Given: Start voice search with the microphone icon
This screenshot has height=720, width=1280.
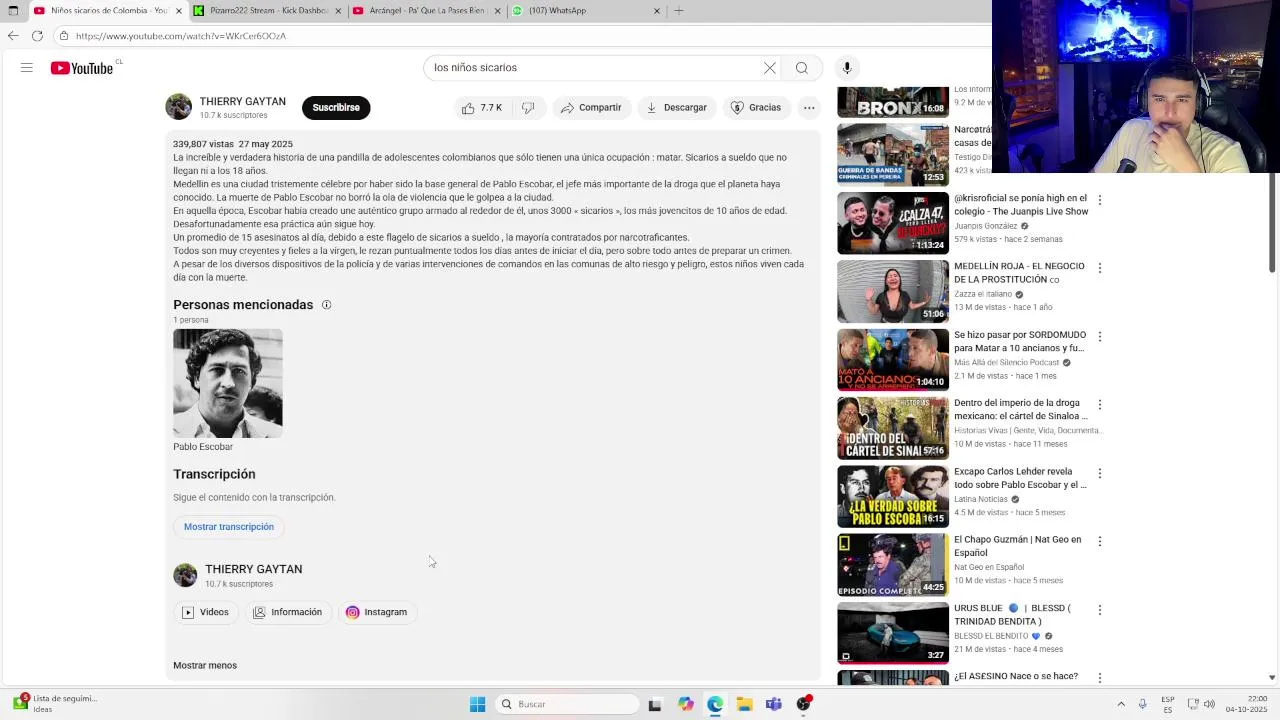Looking at the screenshot, I should 847,68.
